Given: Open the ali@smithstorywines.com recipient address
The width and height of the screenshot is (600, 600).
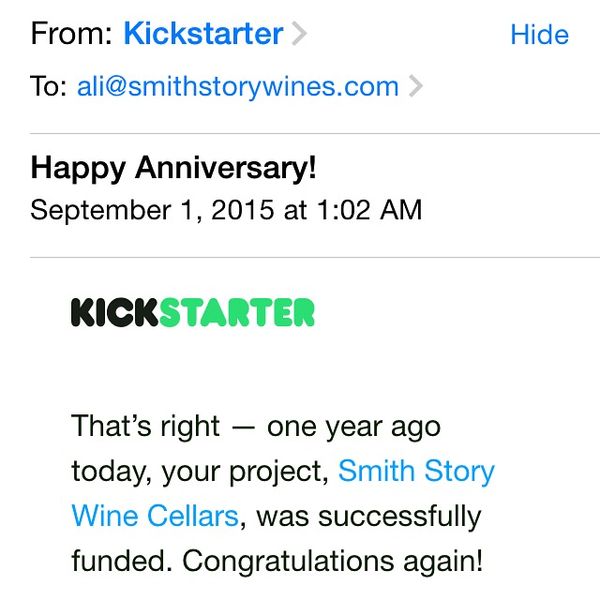Looking at the screenshot, I should click(x=238, y=86).
